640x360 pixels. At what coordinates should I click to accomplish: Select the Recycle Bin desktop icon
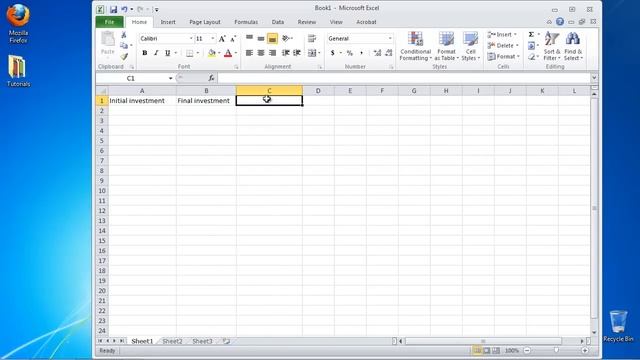point(618,326)
